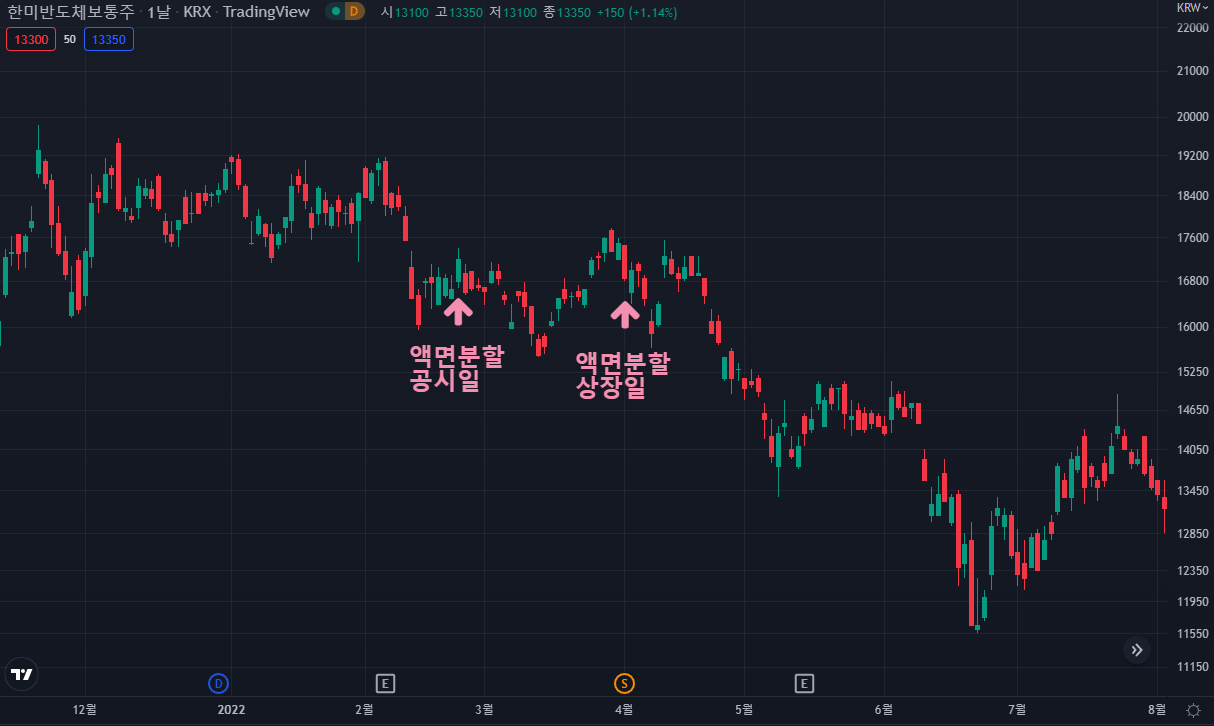Viewport: 1214px width, 726px height.
Task: Click the low value 저13100
Action: click(x=513, y=12)
